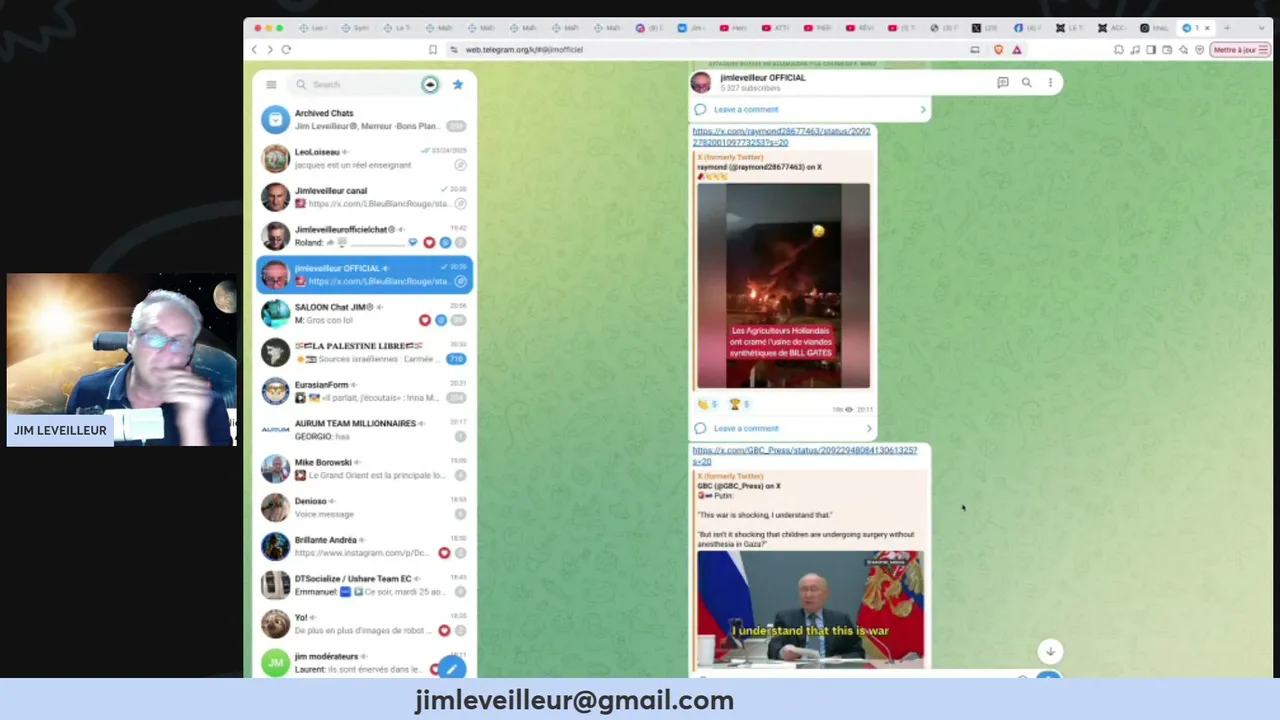1280x720 pixels.
Task: Open the jim modérateurs chat
Action: pyautogui.click(x=365, y=662)
